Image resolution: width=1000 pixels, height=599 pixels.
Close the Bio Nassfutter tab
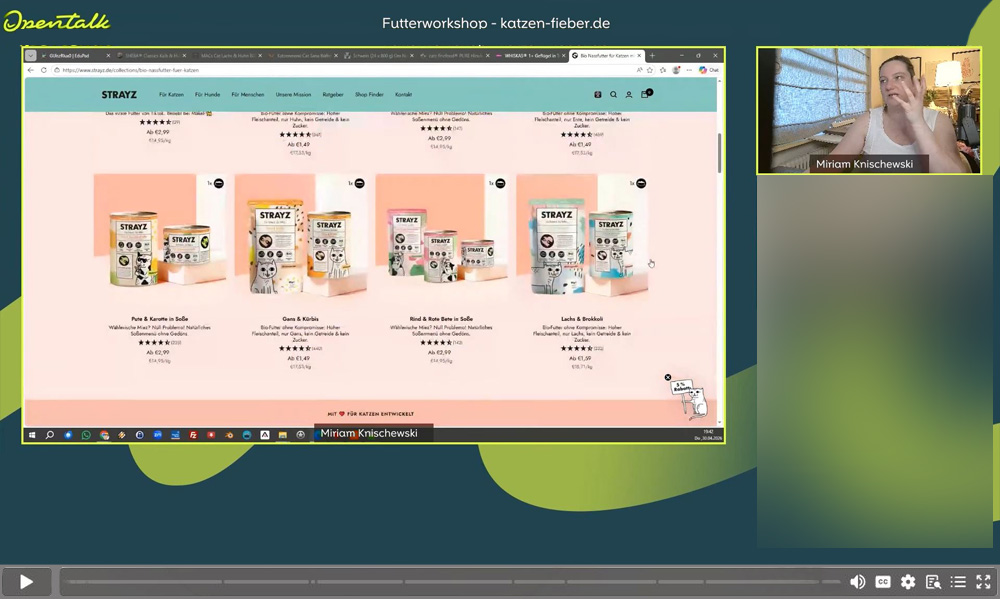(x=639, y=55)
